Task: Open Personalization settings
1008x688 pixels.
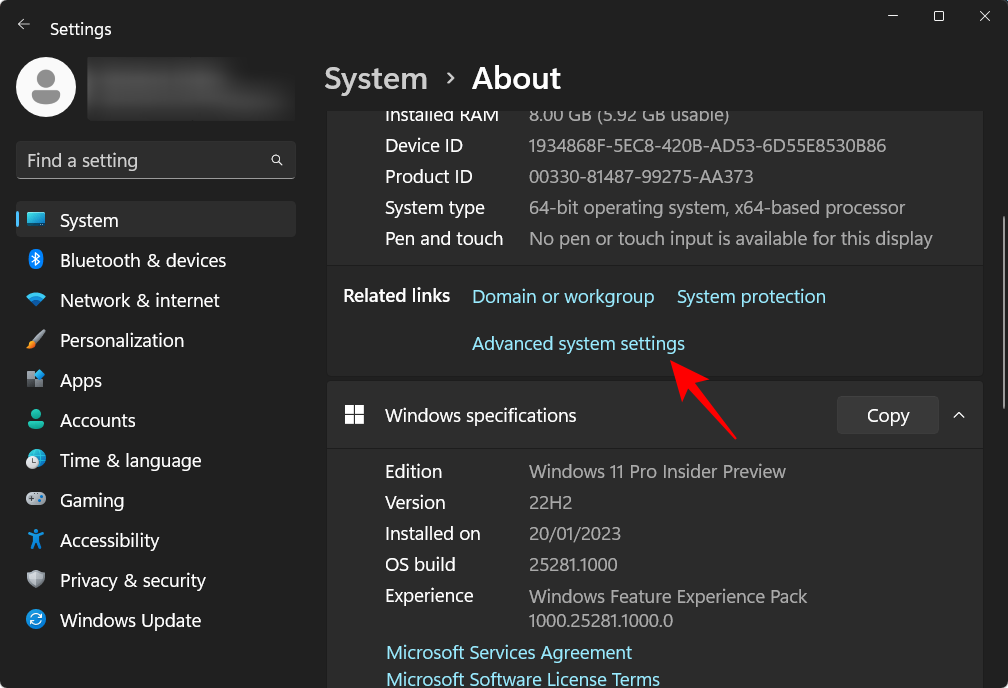Action: tap(120, 340)
